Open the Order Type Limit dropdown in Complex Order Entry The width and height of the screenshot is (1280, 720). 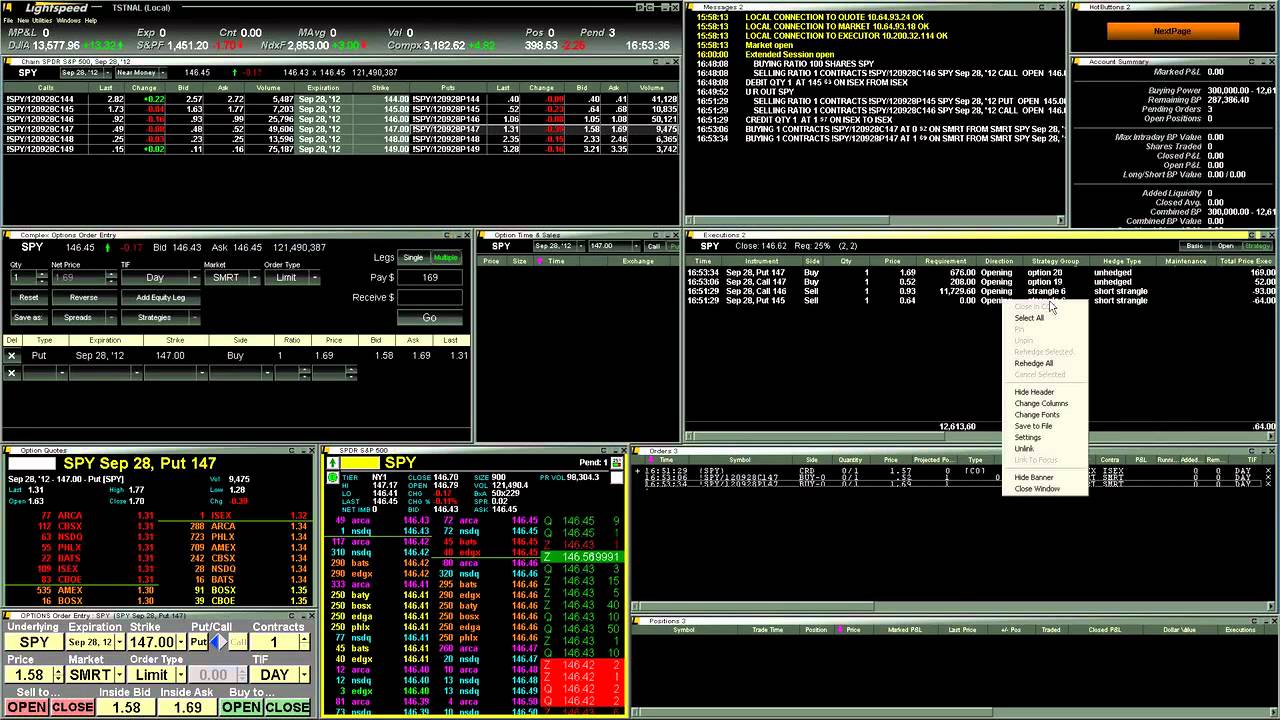pos(313,277)
